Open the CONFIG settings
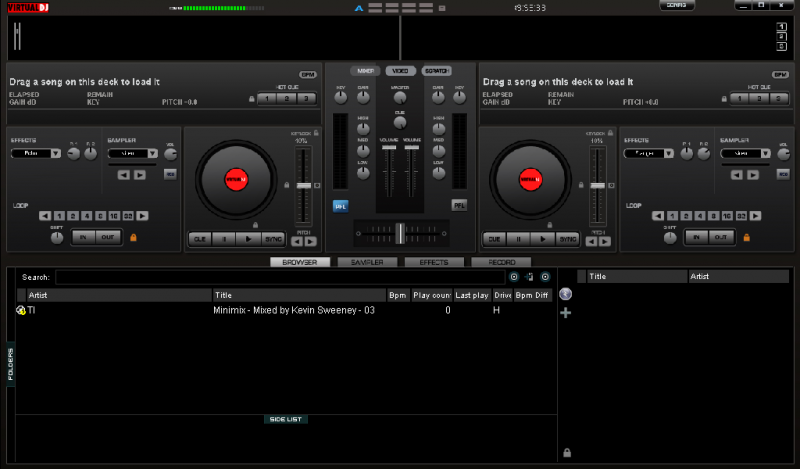The width and height of the screenshot is (800, 469). (x=677, y=5)
